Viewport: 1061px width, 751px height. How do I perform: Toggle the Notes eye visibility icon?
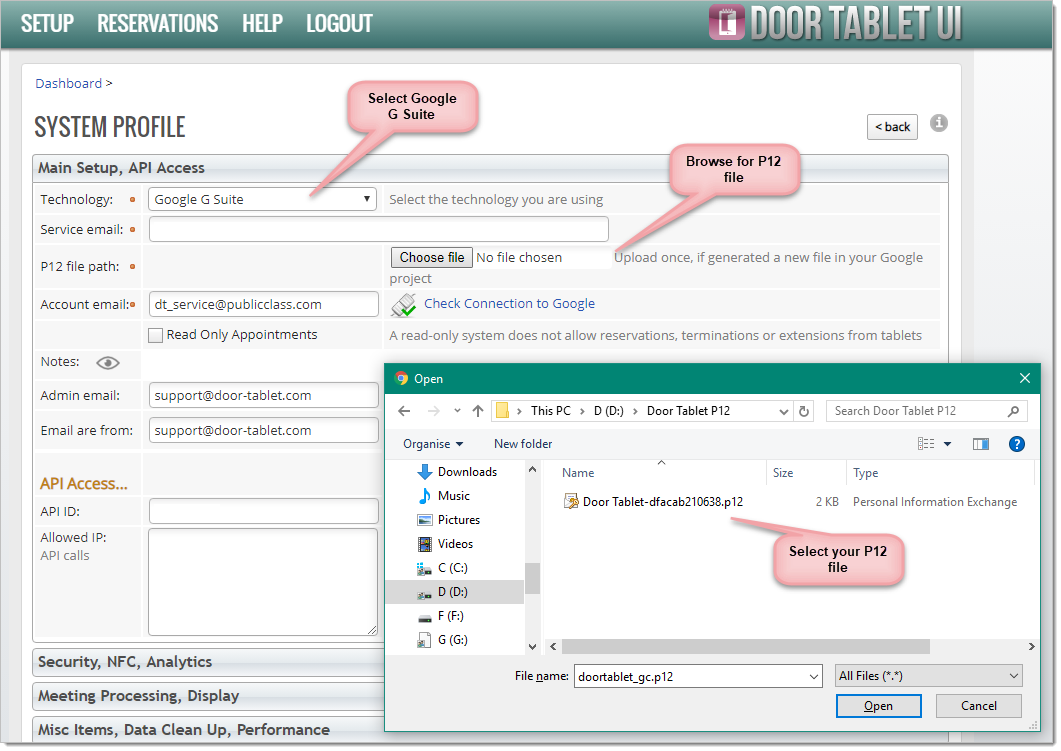[x=108, y=363]
